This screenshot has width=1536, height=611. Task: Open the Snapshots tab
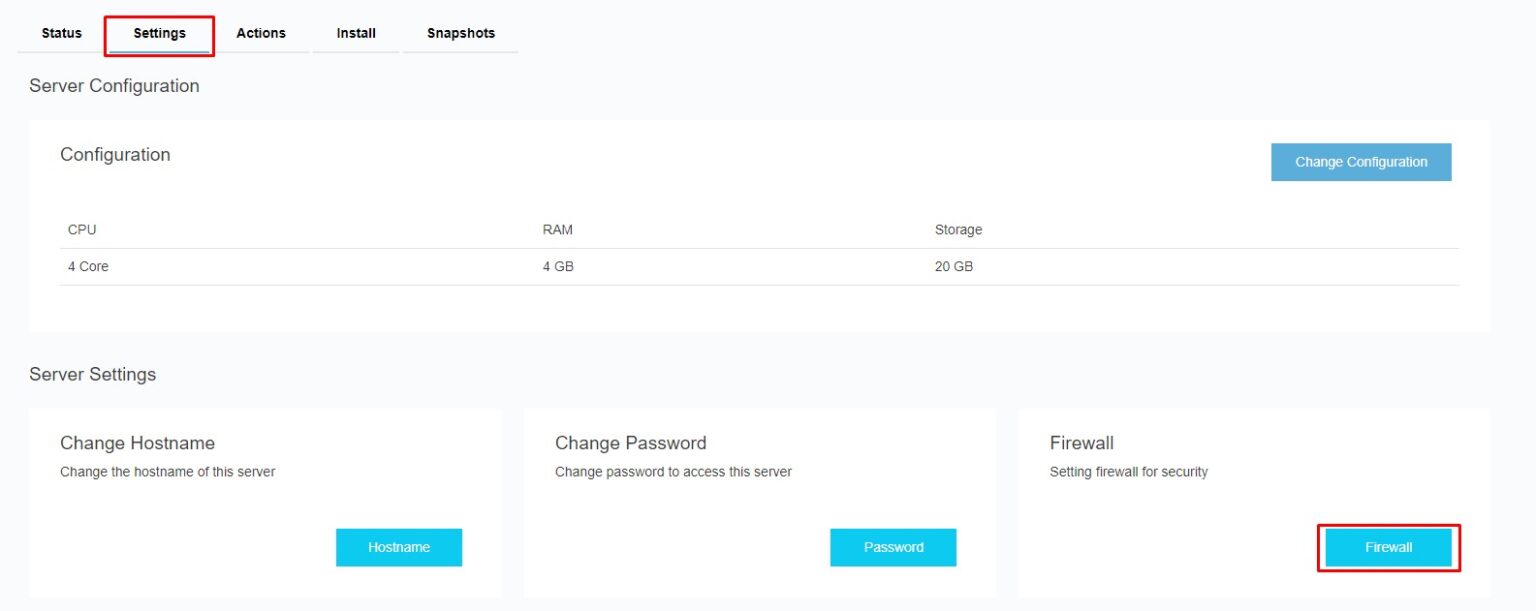461,33
